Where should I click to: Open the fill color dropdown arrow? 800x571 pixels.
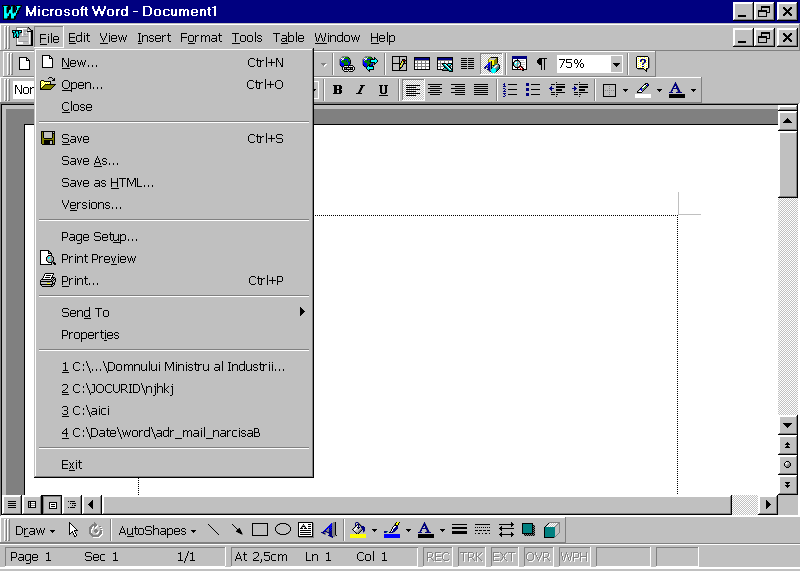[374, 531]
